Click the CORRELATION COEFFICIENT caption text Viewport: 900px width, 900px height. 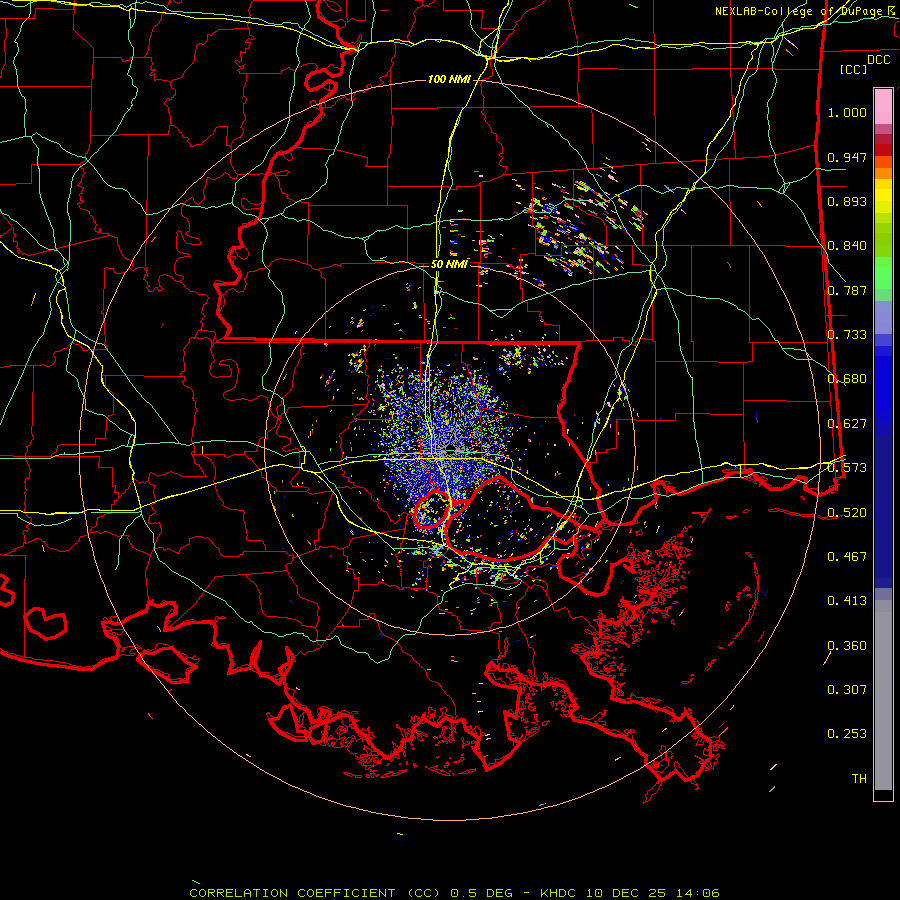pos(292,893)
